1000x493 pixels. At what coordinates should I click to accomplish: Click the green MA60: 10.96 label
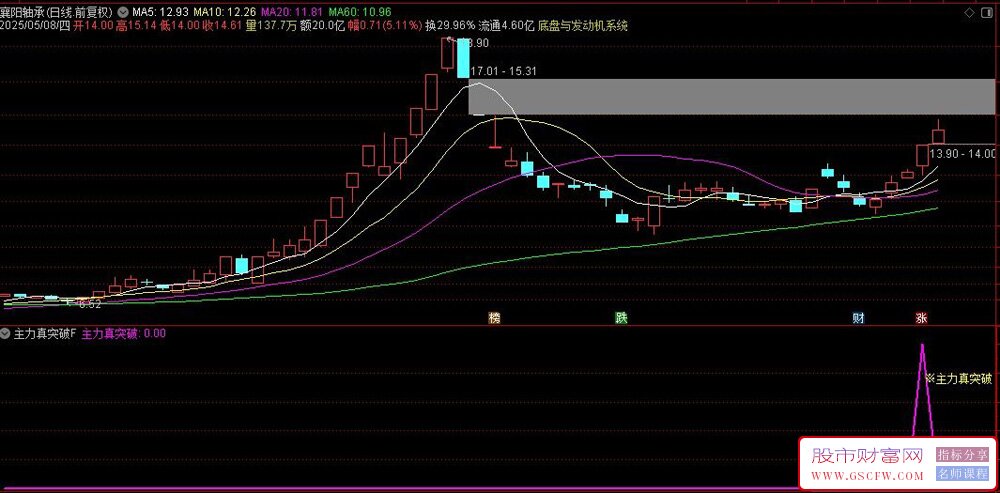[360, 13]
